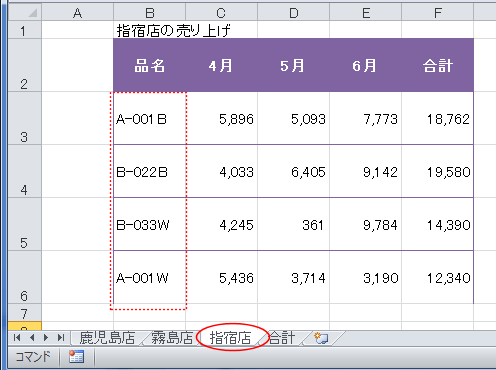This screenshot has height=370, width=496.
Task: Go to previous sheet navigation arrow
Action: tap(32, 338)
